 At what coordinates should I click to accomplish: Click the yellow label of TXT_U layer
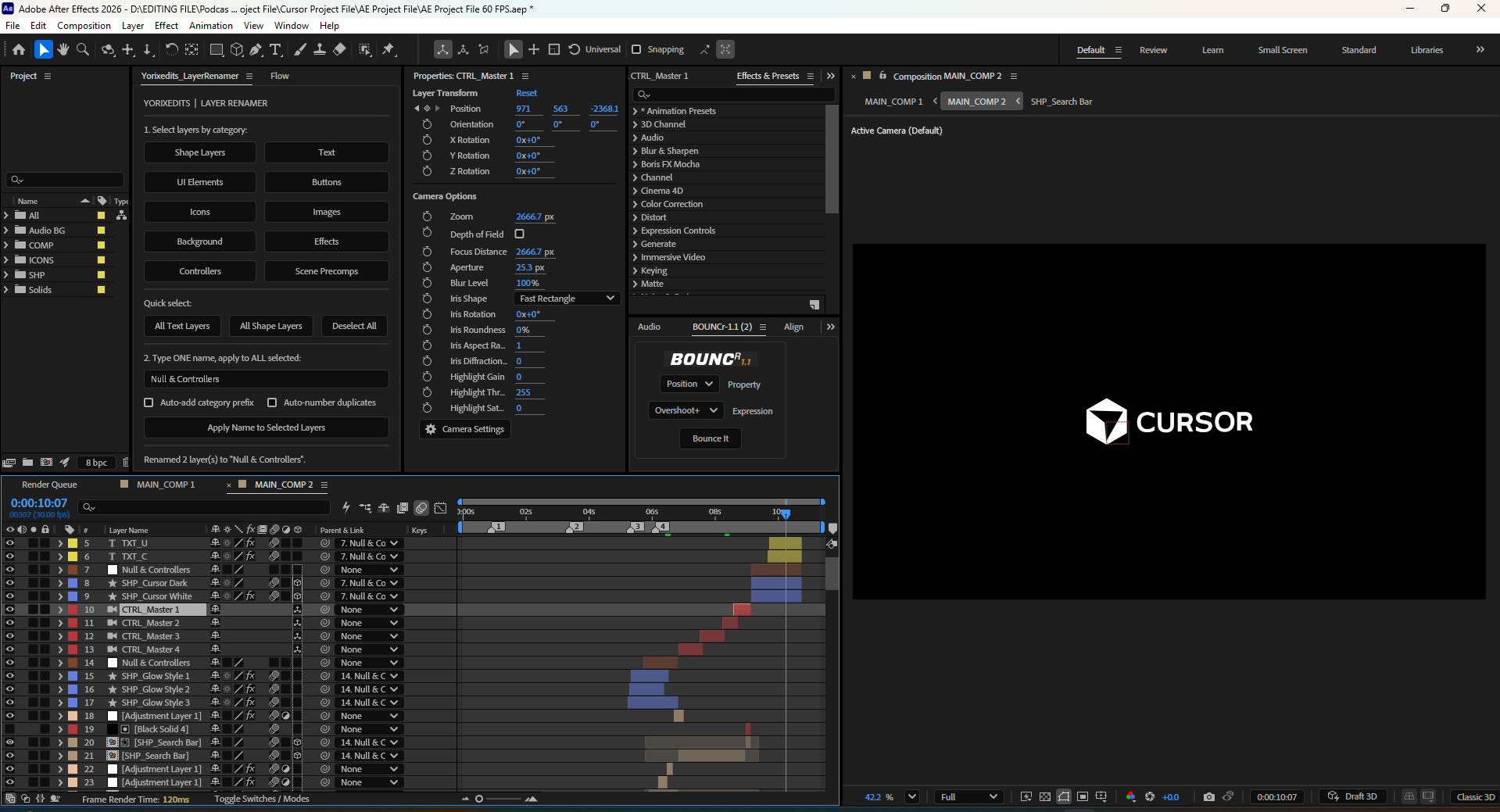coord(73,543)
